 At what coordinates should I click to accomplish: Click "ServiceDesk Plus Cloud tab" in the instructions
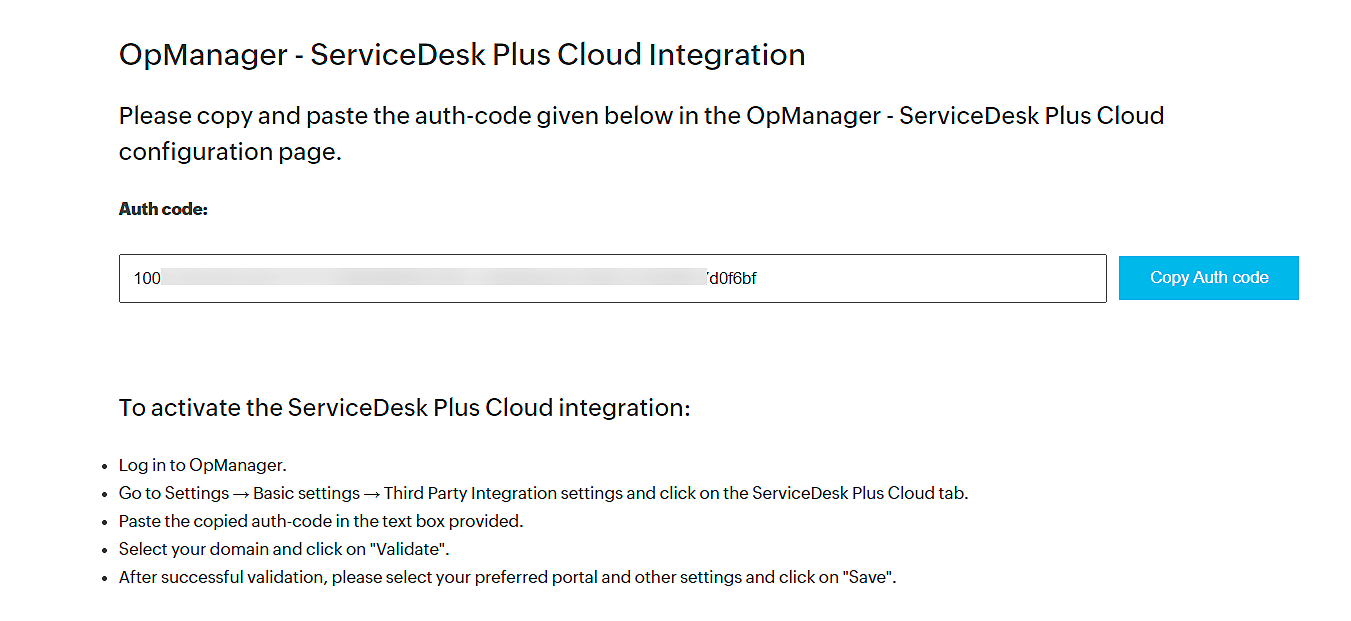[859, 493]
